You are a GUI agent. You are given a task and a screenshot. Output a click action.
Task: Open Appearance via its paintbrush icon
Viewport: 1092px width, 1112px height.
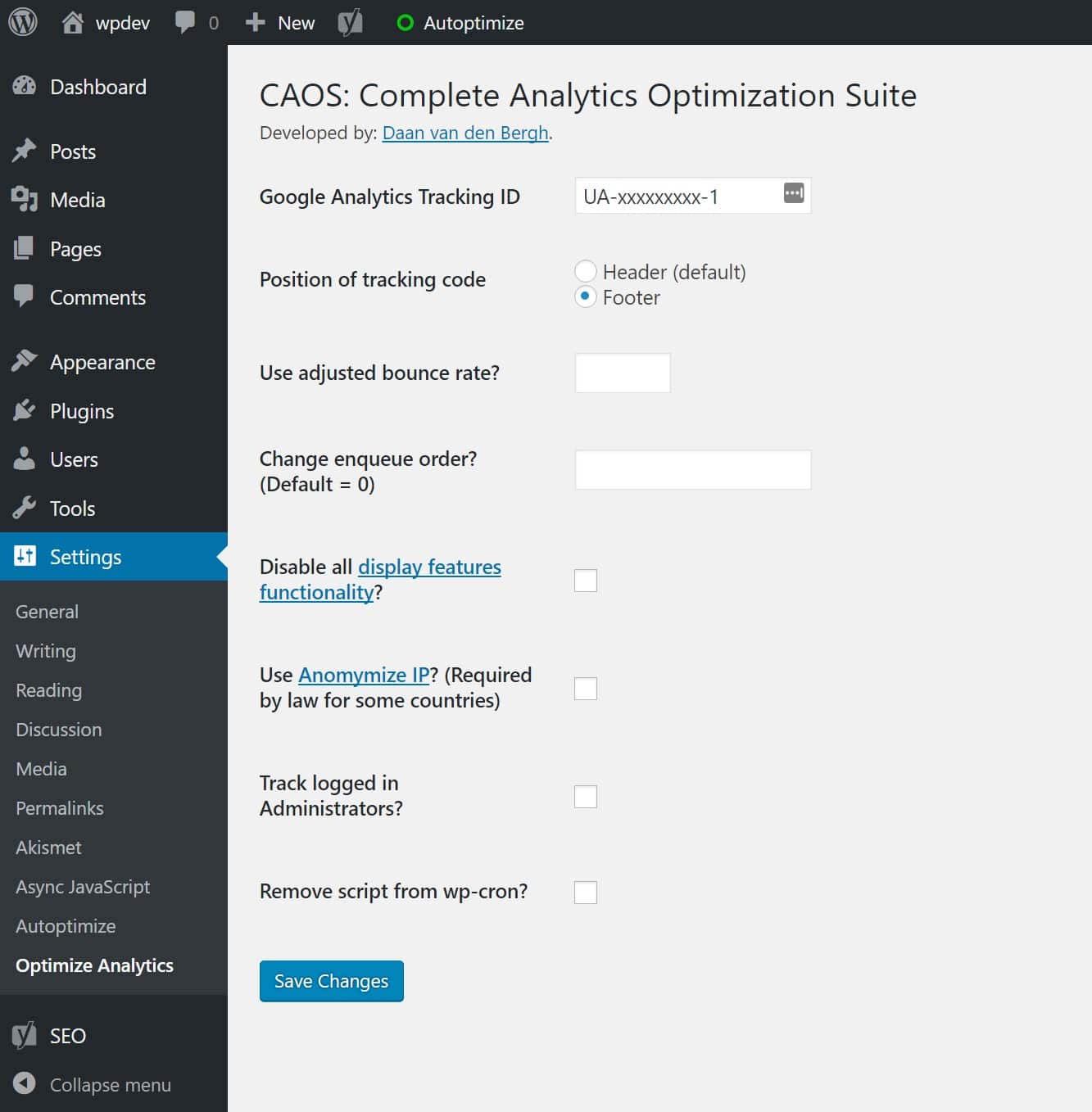click(25, 361)
